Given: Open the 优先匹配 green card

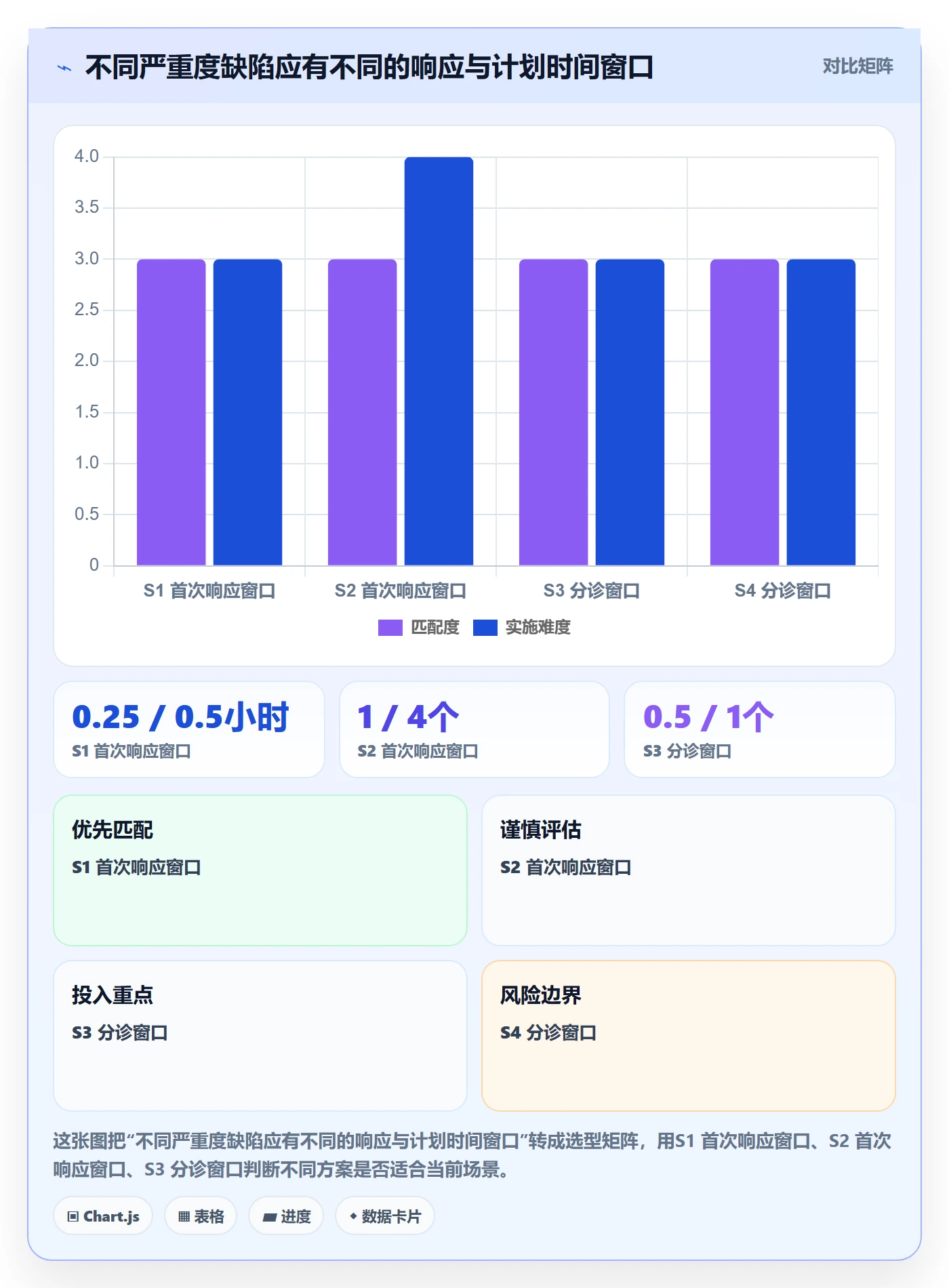Looking at the screenshot, I should tap(260, 870).
